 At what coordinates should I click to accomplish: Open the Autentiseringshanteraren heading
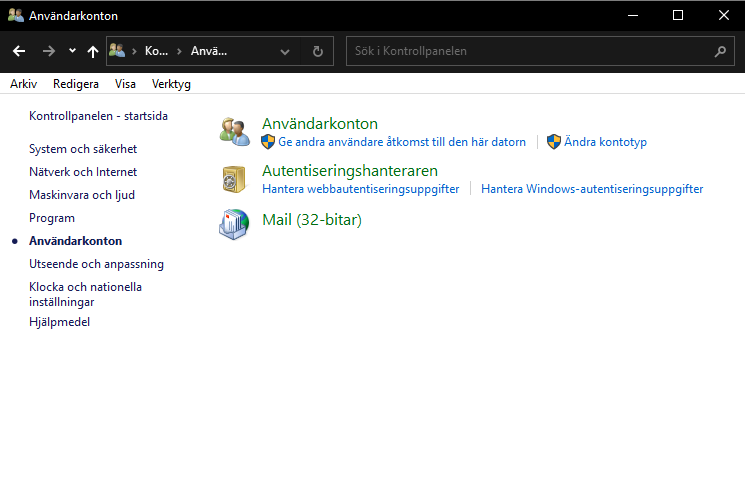tap(350, 171)
